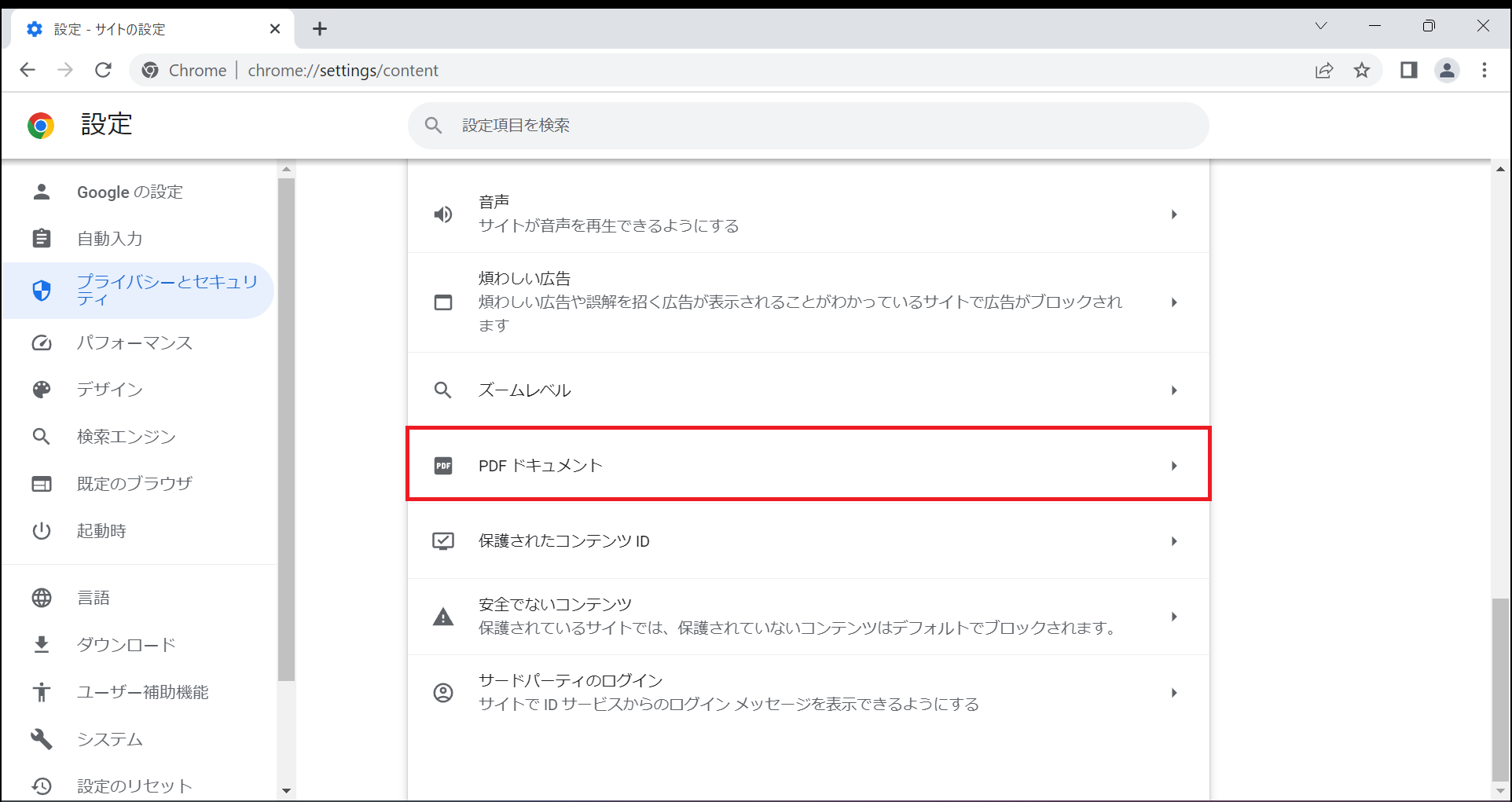This screenshot has height=802, width=1512.
Task: Open Chrome's three-dot menu
Action: (x=1484, y=70)
